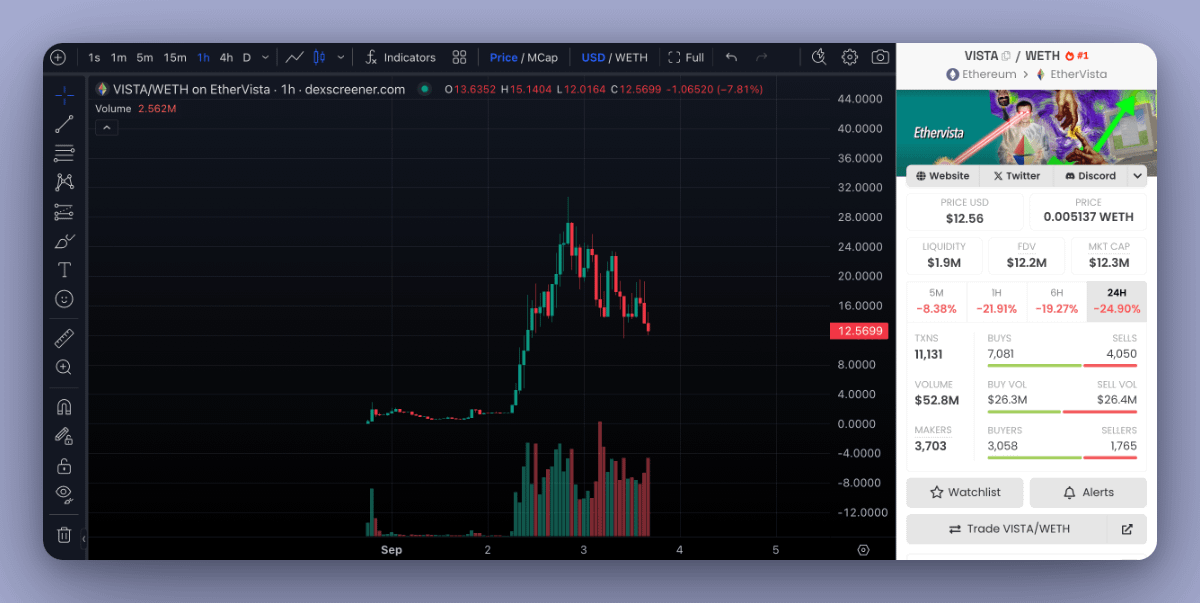This screenshot has width=1200, height=603.
Task: Open the Website link
Action: click(x=942, y=176)
